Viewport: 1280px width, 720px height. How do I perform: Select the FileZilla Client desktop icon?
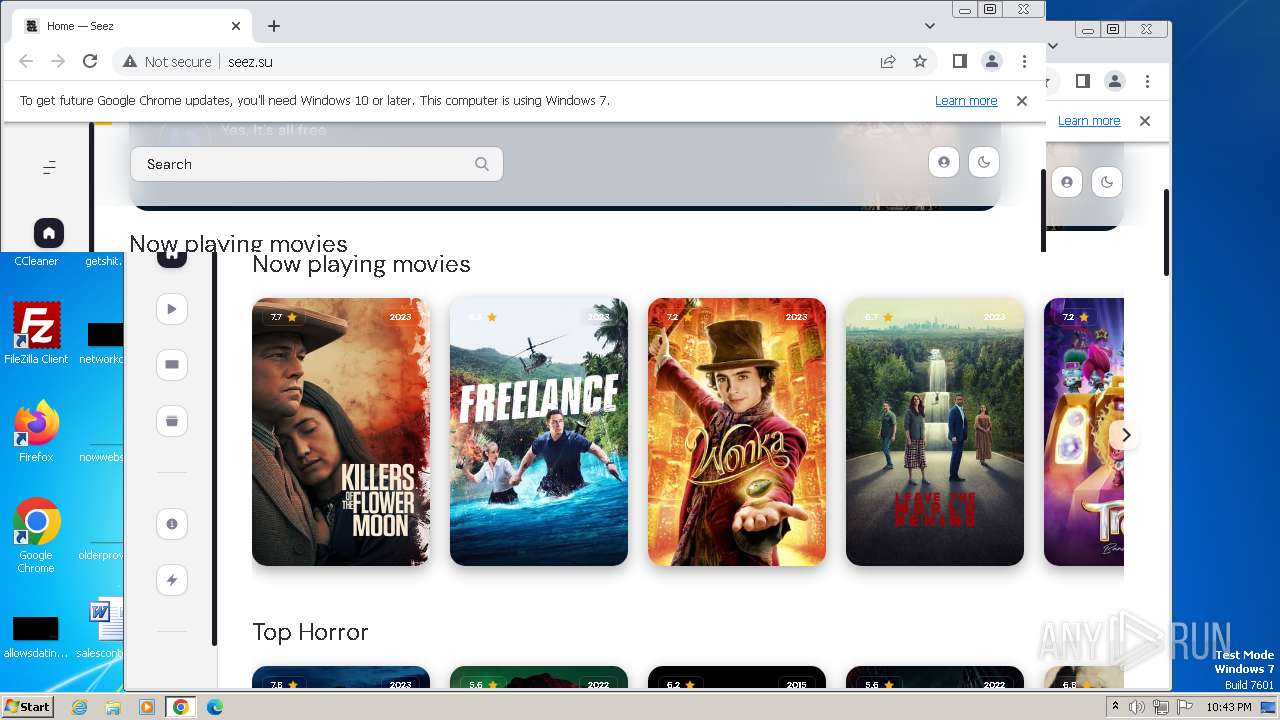[36, 334]
